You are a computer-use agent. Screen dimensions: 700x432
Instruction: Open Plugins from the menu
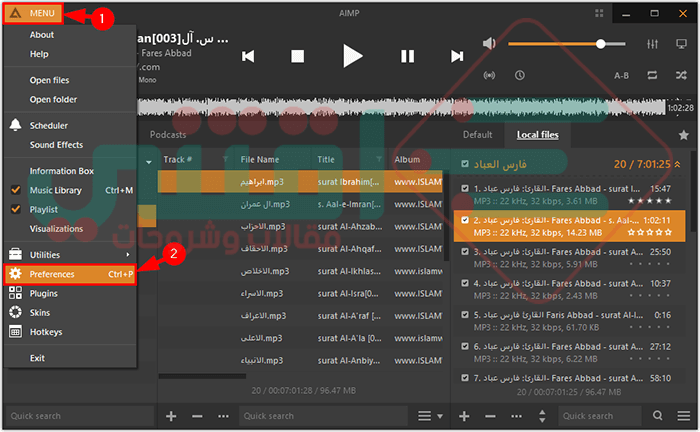click(x=43, y=294)
